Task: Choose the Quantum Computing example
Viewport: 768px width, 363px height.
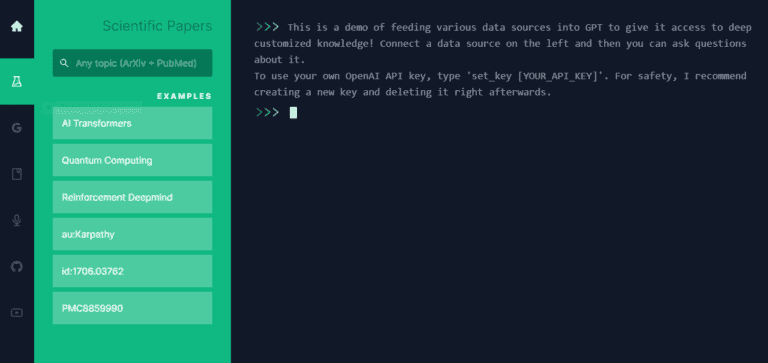Action: click(132, 160)
